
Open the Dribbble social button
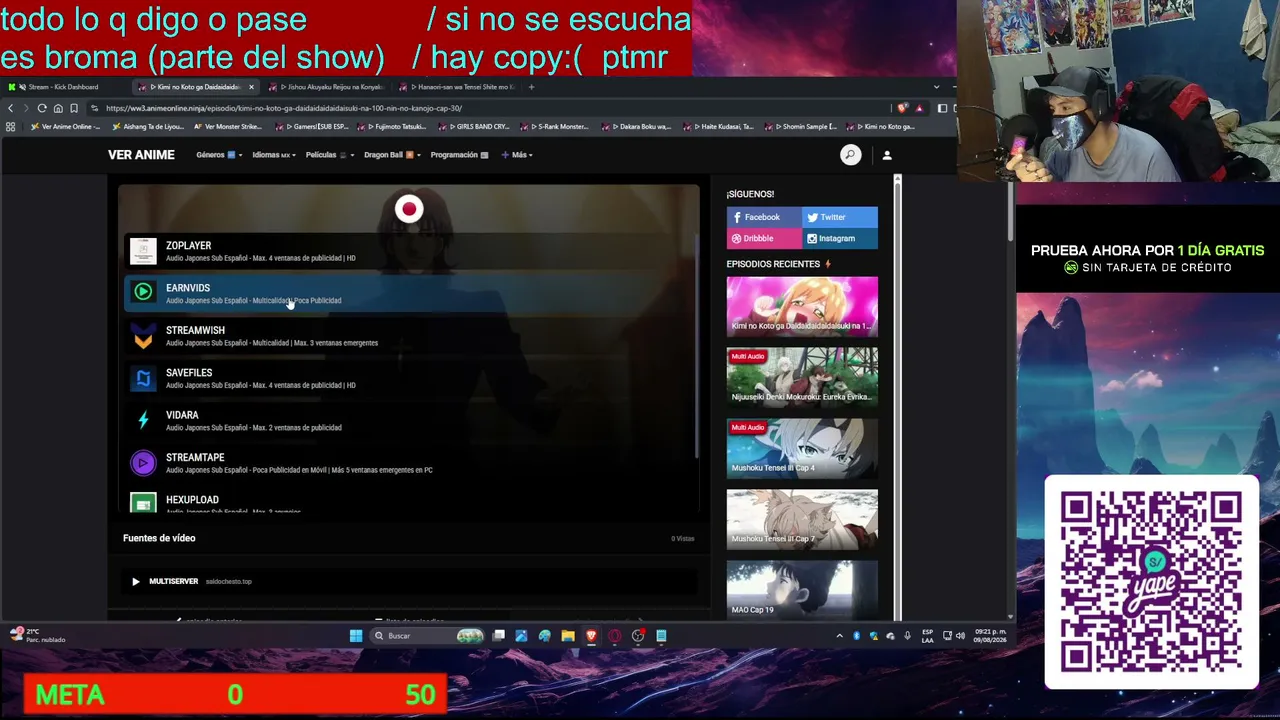tap(764, 239)
